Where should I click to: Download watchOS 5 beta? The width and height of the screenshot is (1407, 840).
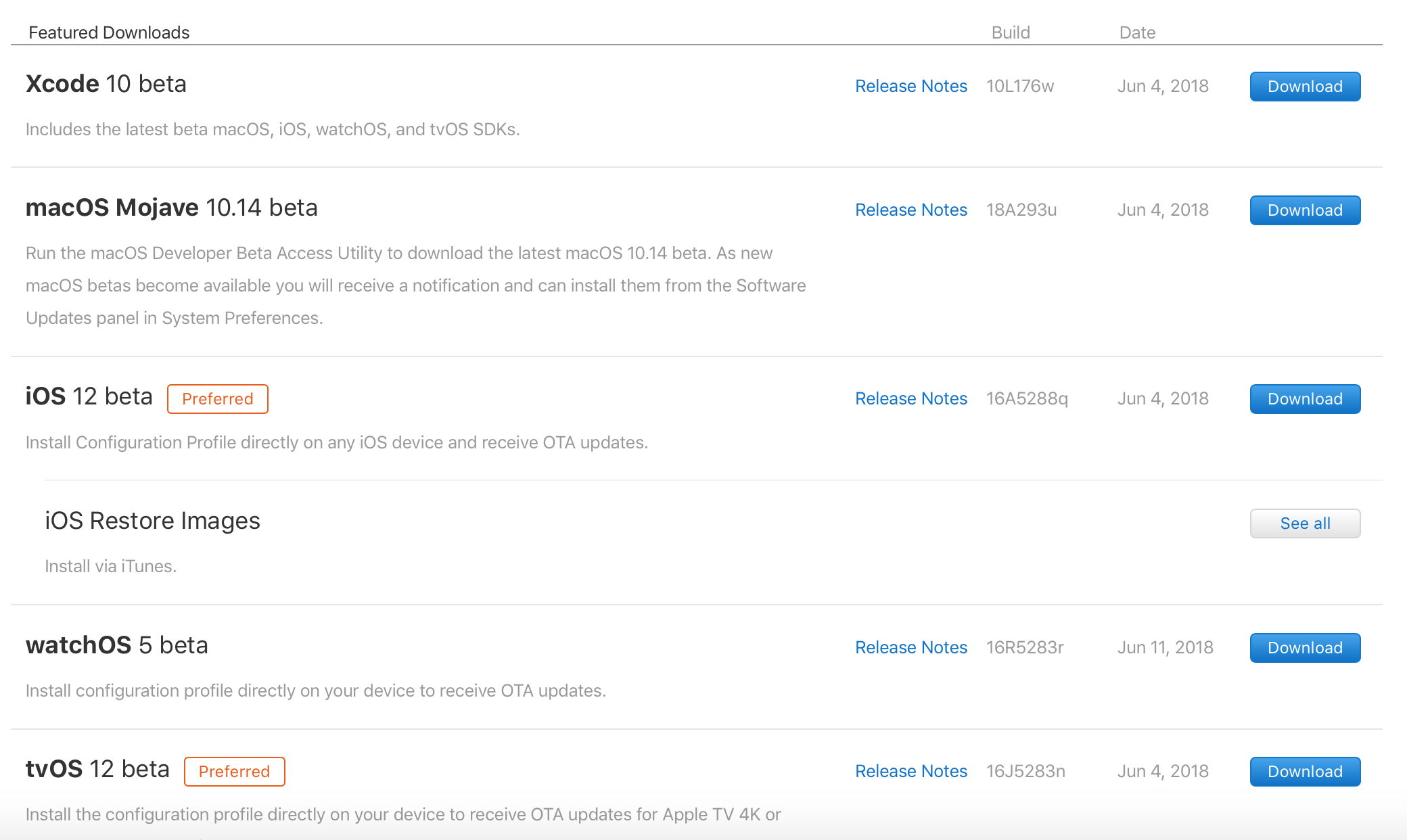pos(1304,648)
